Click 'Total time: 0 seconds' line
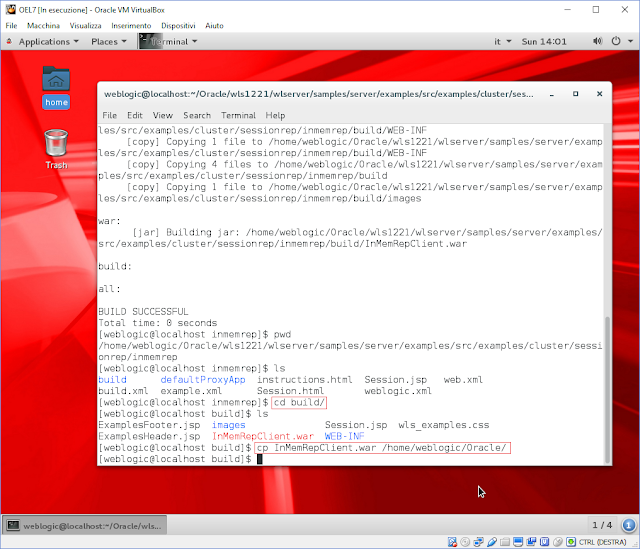Image resolution: width=640 pixels, height=549 pixels. (x=158, y=323)
